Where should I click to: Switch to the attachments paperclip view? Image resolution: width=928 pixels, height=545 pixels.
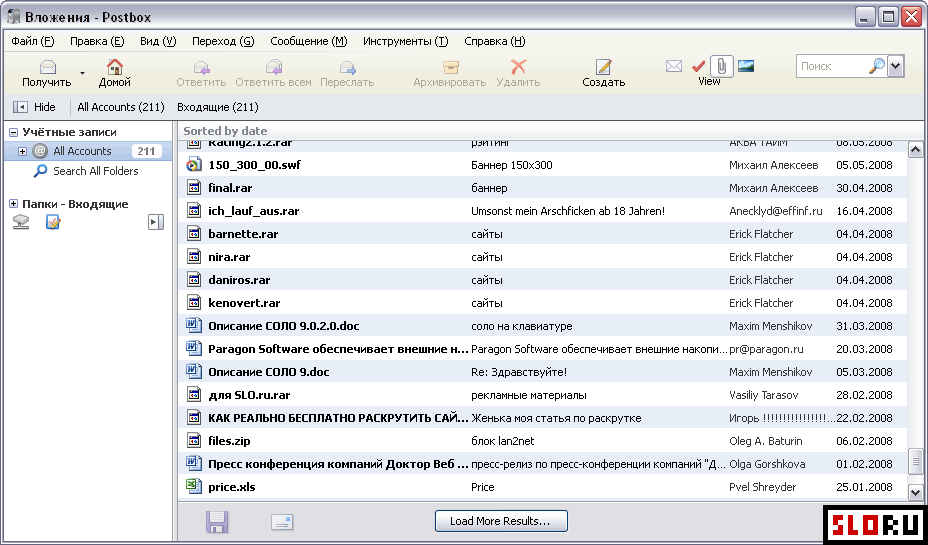pyautogui.click(x=722, y=66)
